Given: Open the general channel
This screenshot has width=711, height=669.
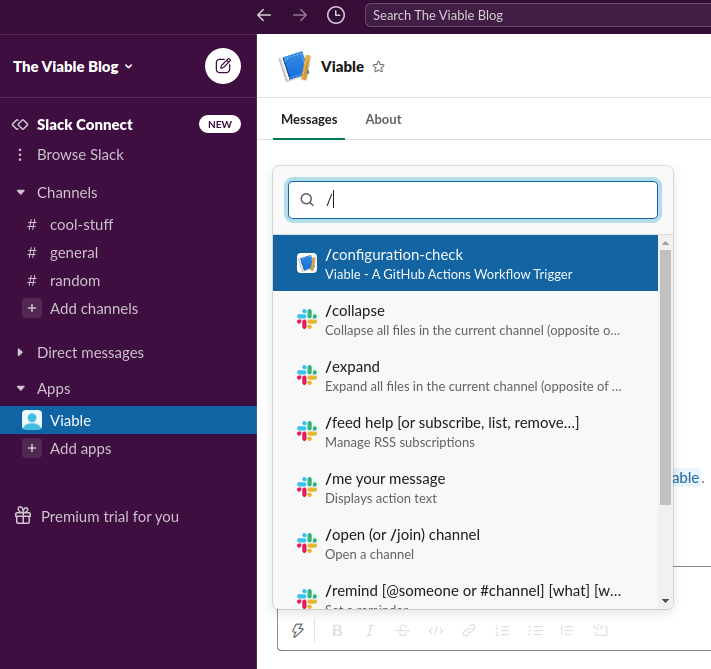Looking at the screenshot, I should [74, 253].
